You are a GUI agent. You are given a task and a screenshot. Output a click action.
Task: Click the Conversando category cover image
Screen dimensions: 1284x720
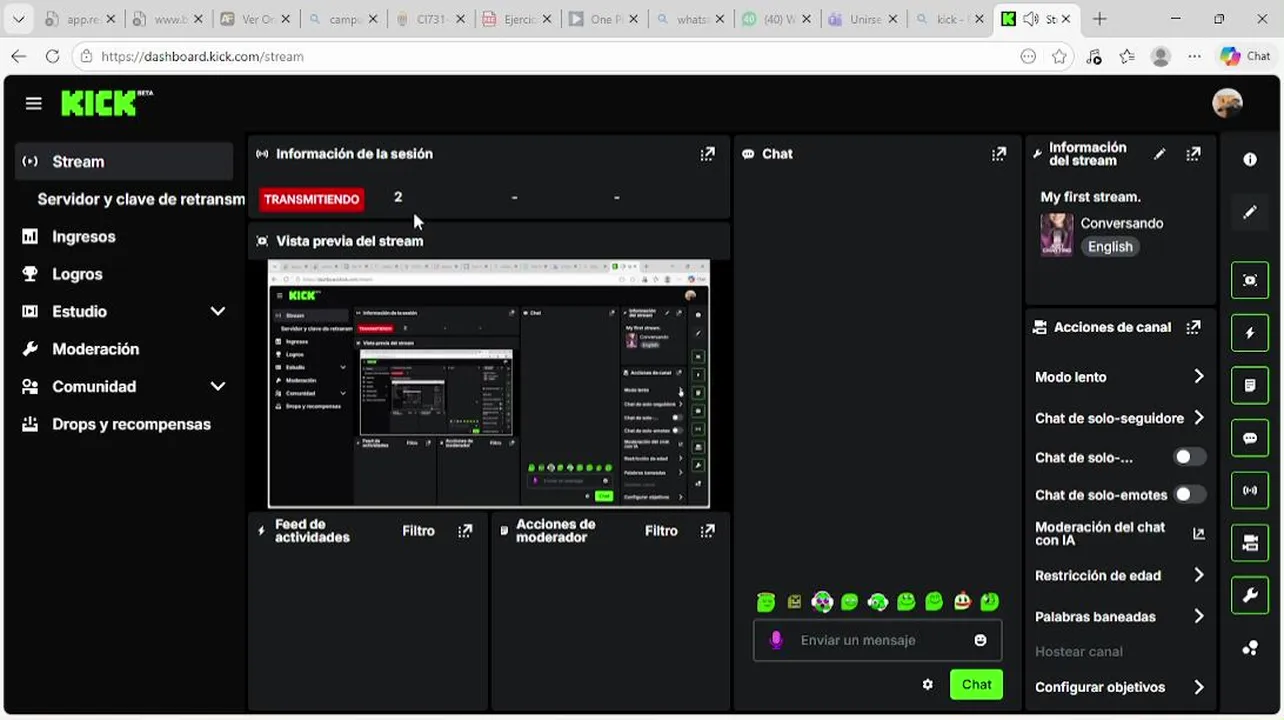(x=1057, y=234)
